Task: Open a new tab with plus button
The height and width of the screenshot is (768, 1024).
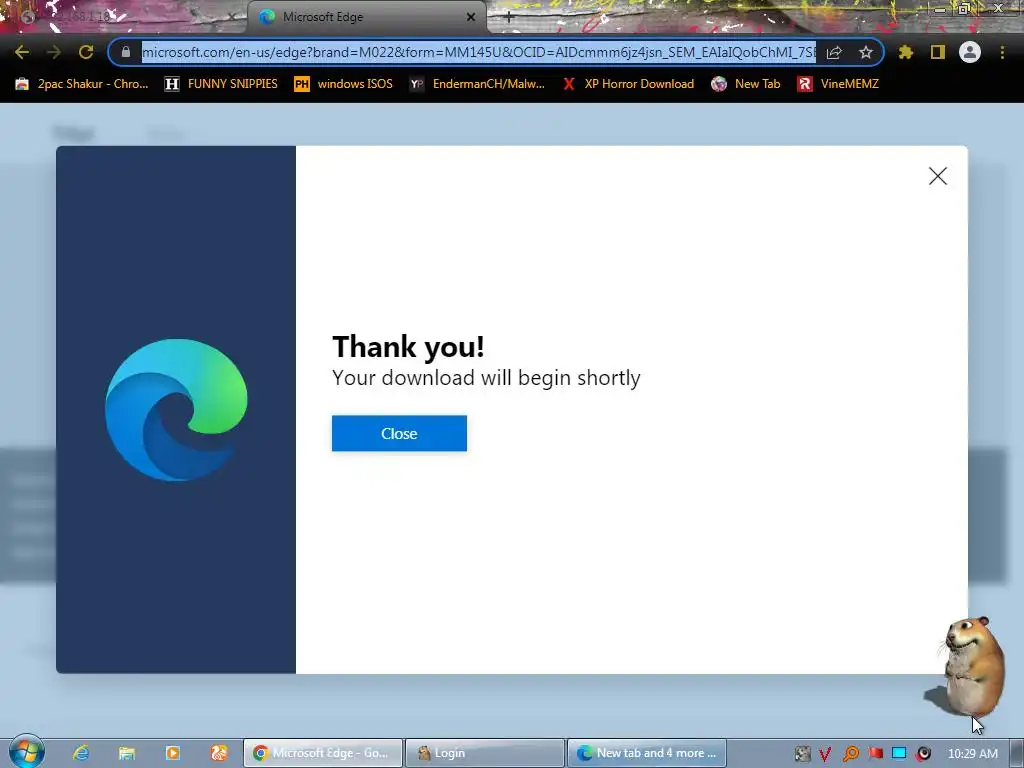Action: tap(509, 17)
